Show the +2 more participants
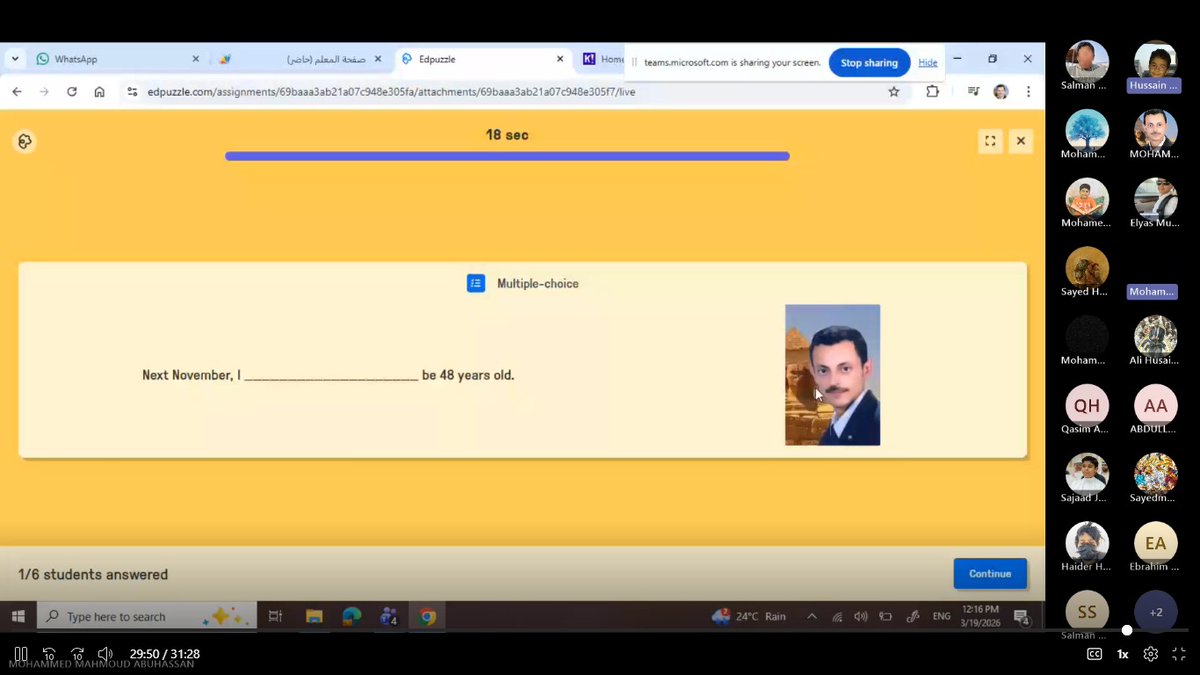 click(x=1155, y=612)
